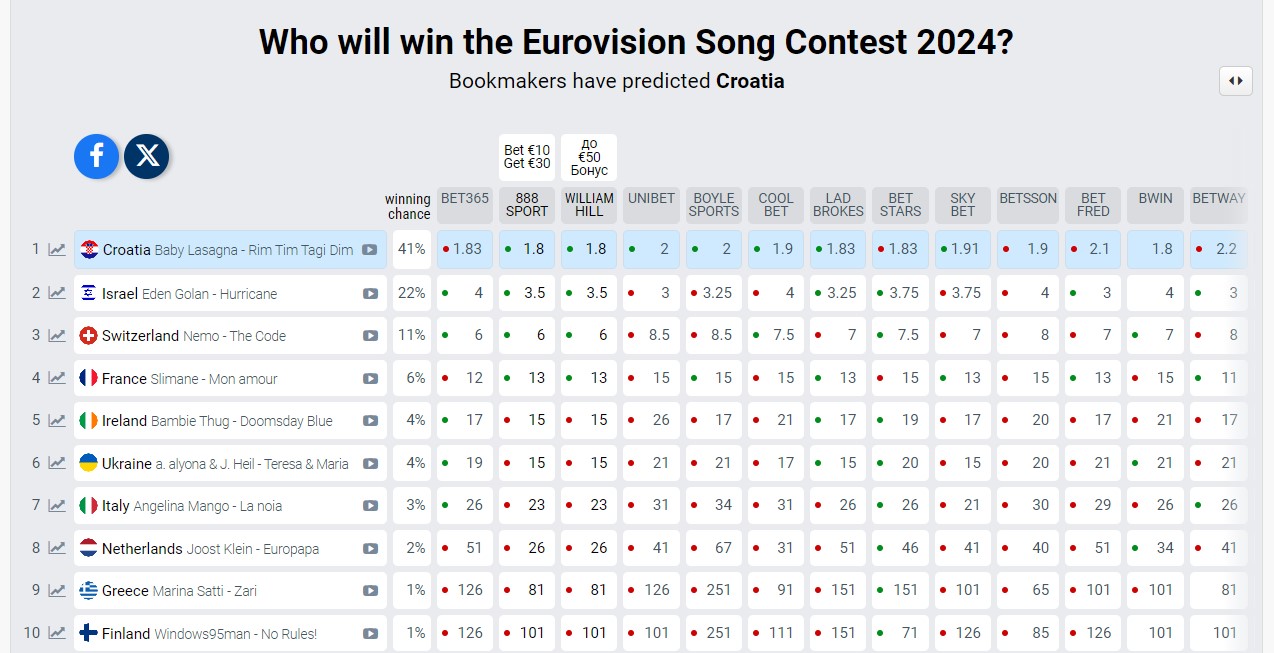Open the Bet €10 Get €30 offer
This screenshot has width=1274, height=653.
coord(527,157)
